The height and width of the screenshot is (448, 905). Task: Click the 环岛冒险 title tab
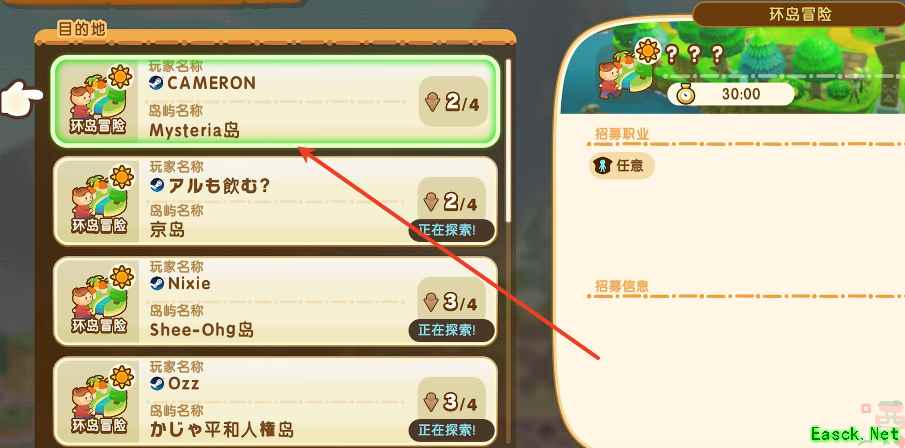(799, 14)
